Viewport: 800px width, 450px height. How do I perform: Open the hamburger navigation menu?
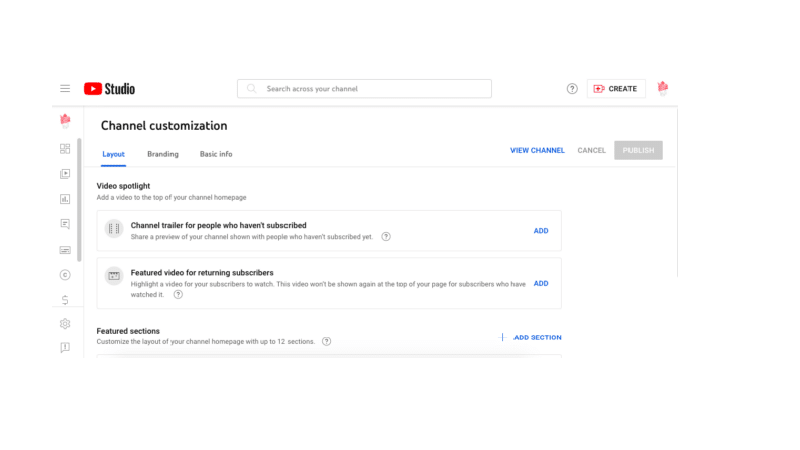click(65, 89)
